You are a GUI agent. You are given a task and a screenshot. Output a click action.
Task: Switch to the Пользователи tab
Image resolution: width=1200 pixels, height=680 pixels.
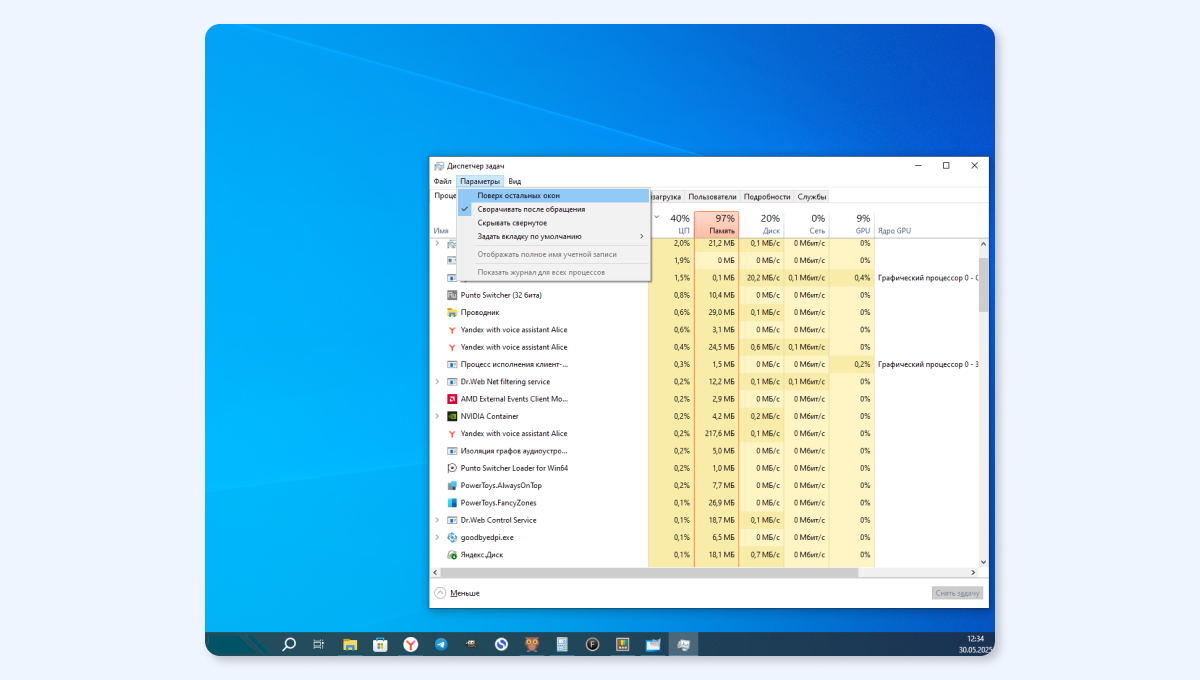click(x=712, y=197)
